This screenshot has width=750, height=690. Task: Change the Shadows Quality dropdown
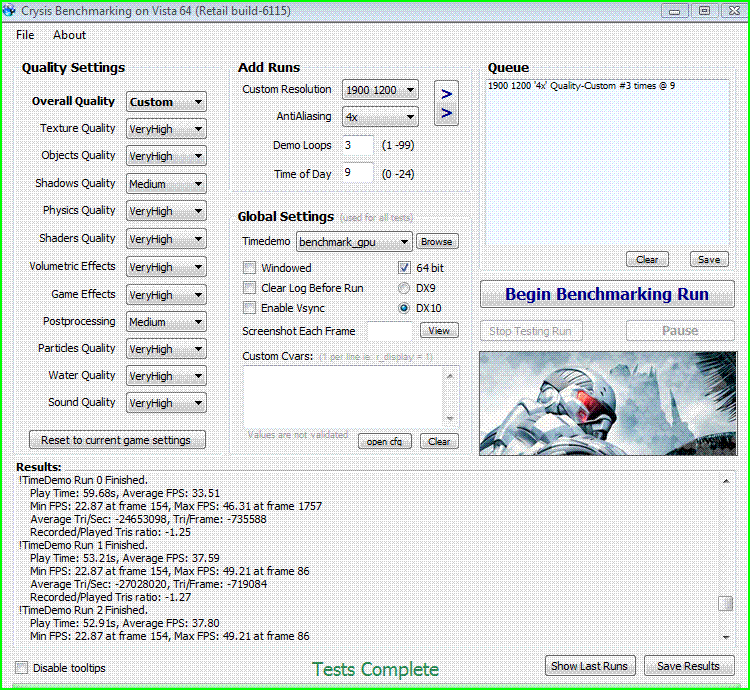click(166, 184)
